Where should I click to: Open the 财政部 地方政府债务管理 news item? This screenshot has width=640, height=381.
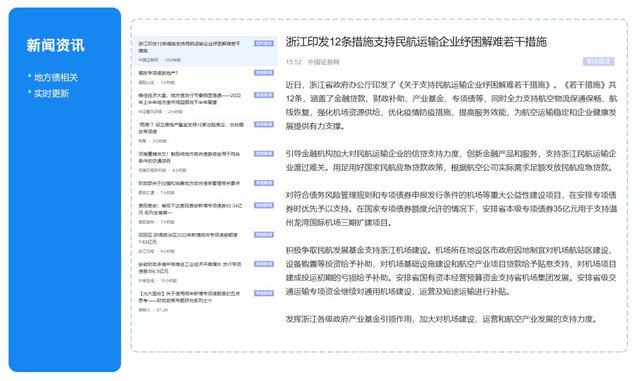[206, 187]
